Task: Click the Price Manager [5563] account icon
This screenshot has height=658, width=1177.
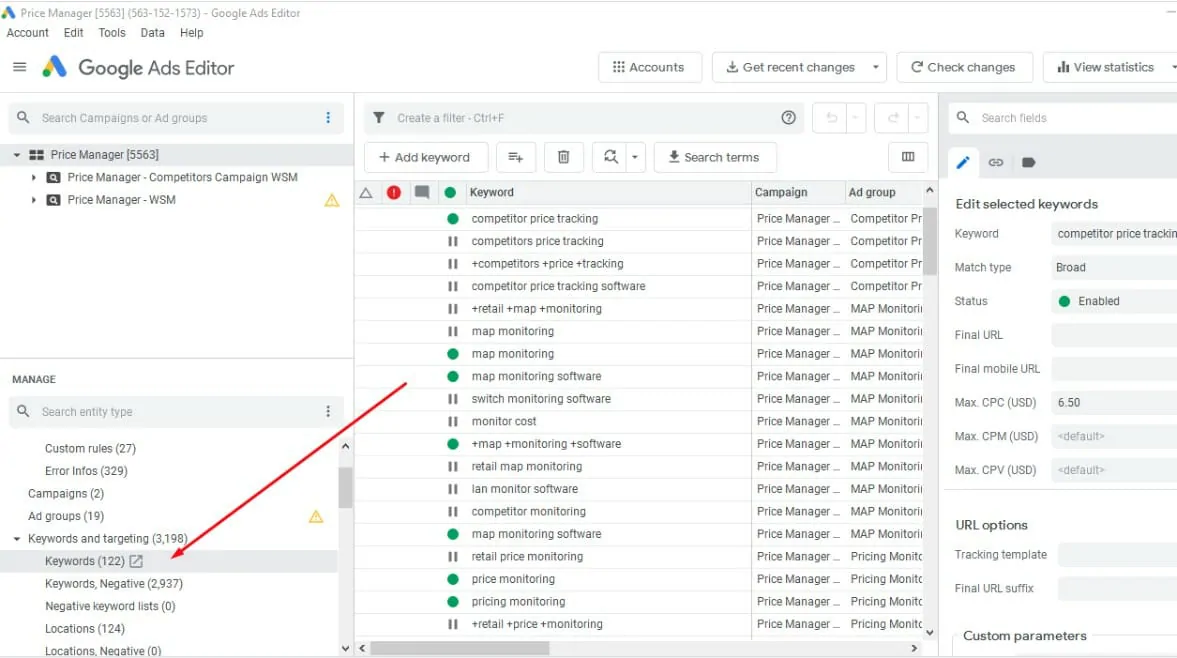Action: click(x=36, y=155)
